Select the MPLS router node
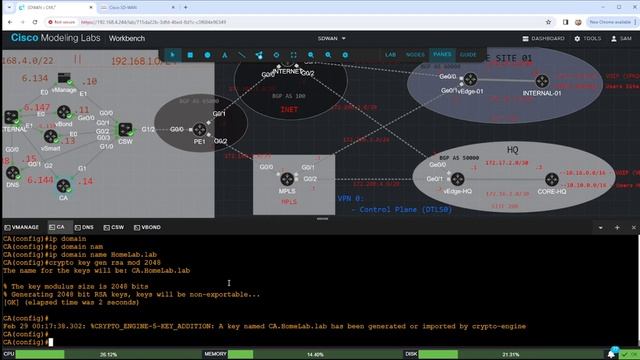The height and width of the screenshot is (360, 640). tap(287, 179)
